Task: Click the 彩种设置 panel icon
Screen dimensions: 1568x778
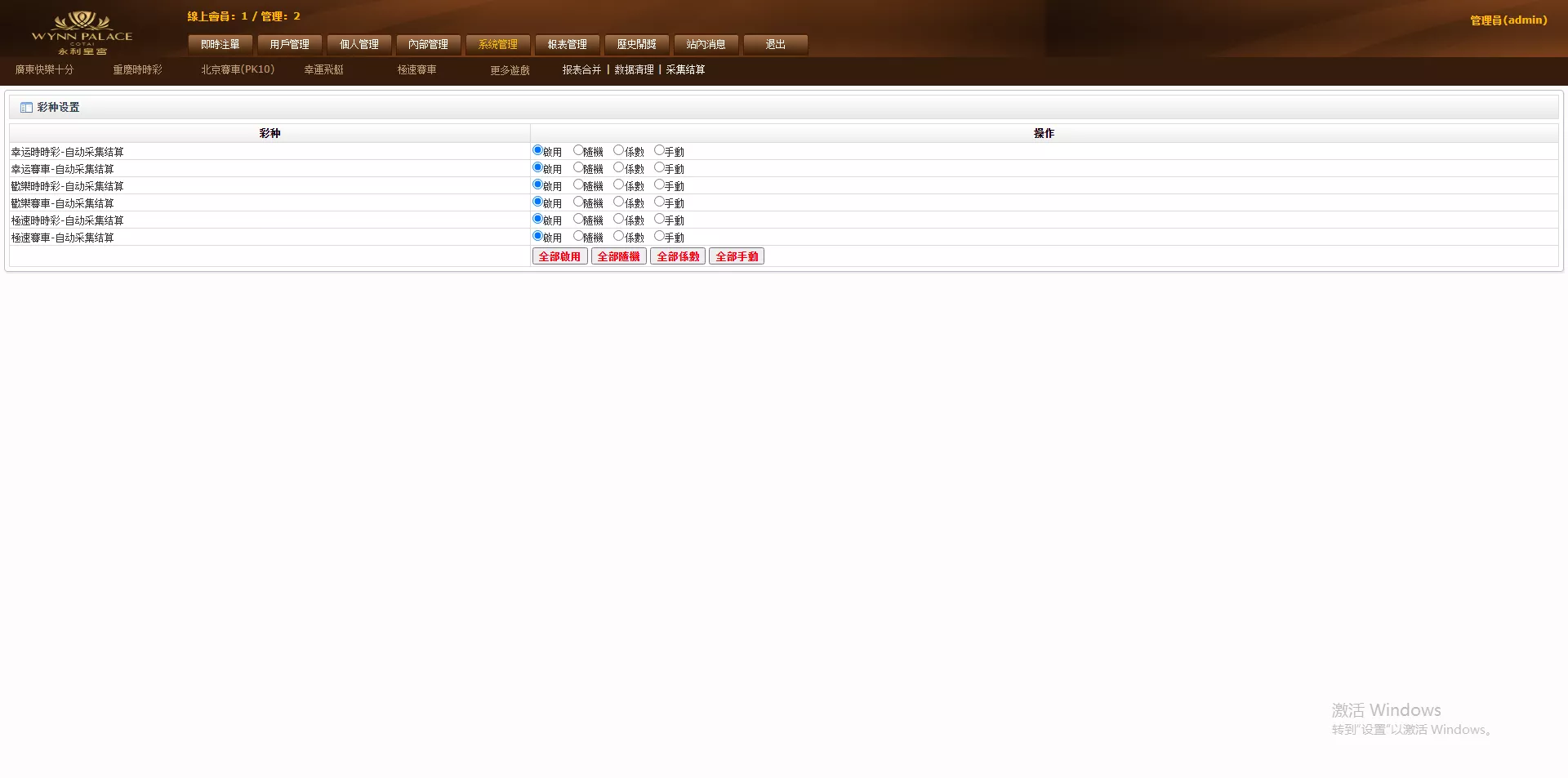Action: [26, 108]
